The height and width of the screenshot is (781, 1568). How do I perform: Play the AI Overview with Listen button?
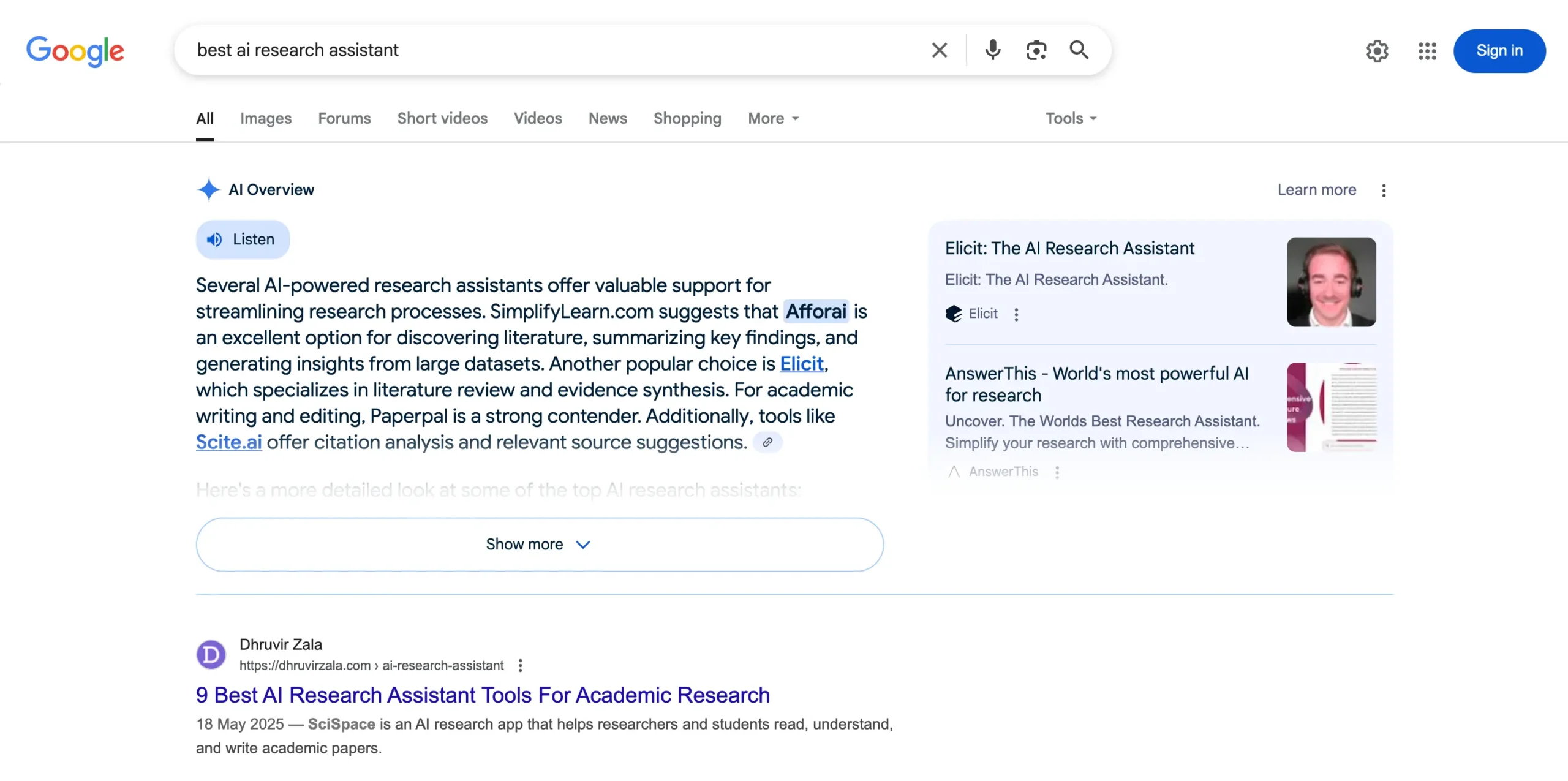(243, 240)
